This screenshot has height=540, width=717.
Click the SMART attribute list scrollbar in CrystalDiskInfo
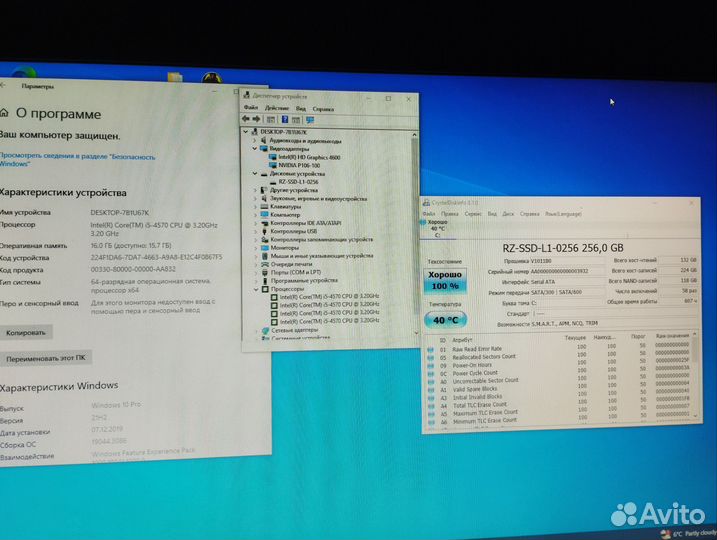pyautogui.click(x=696, y=376)
